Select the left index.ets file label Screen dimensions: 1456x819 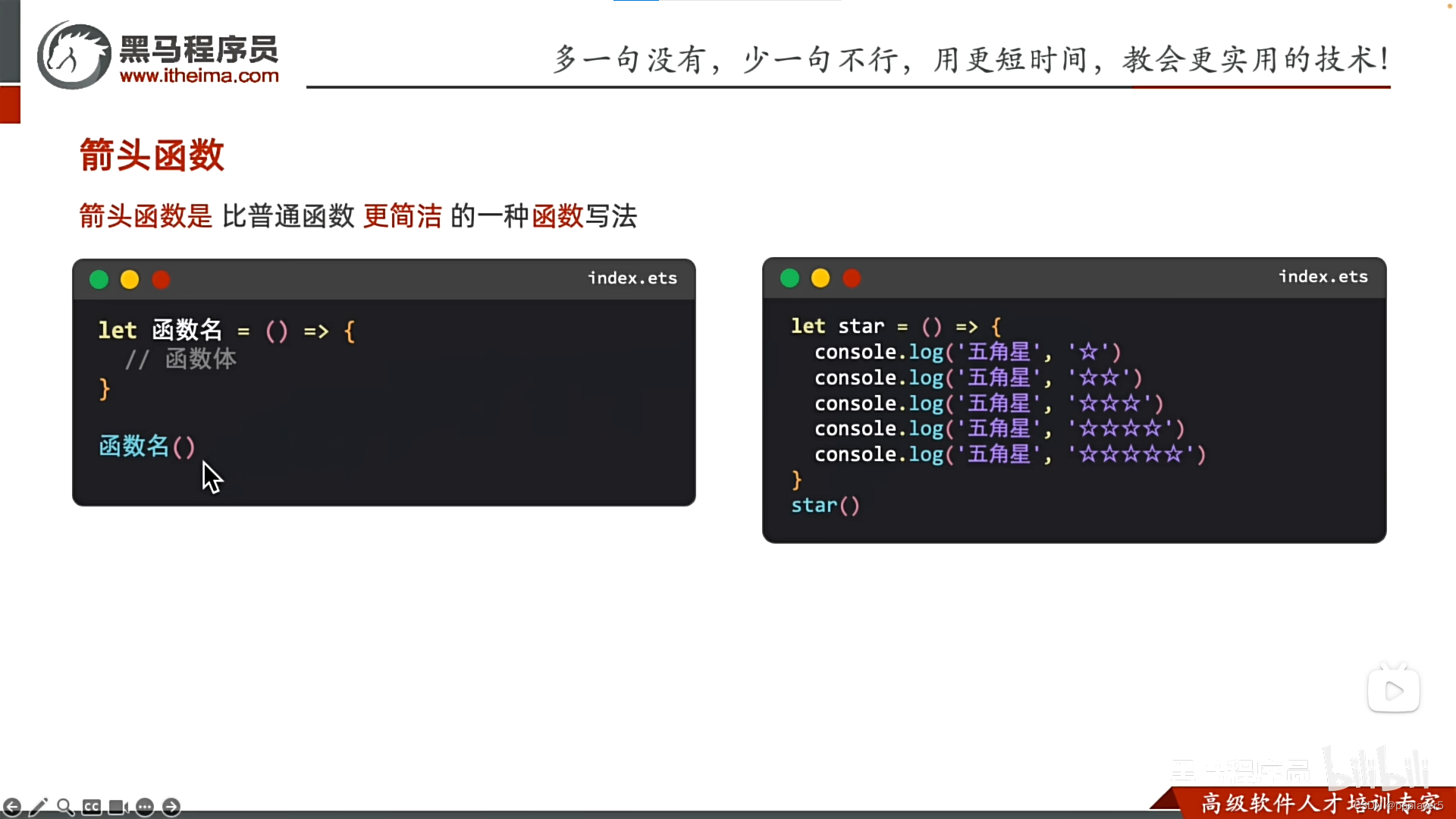(632, 278)
